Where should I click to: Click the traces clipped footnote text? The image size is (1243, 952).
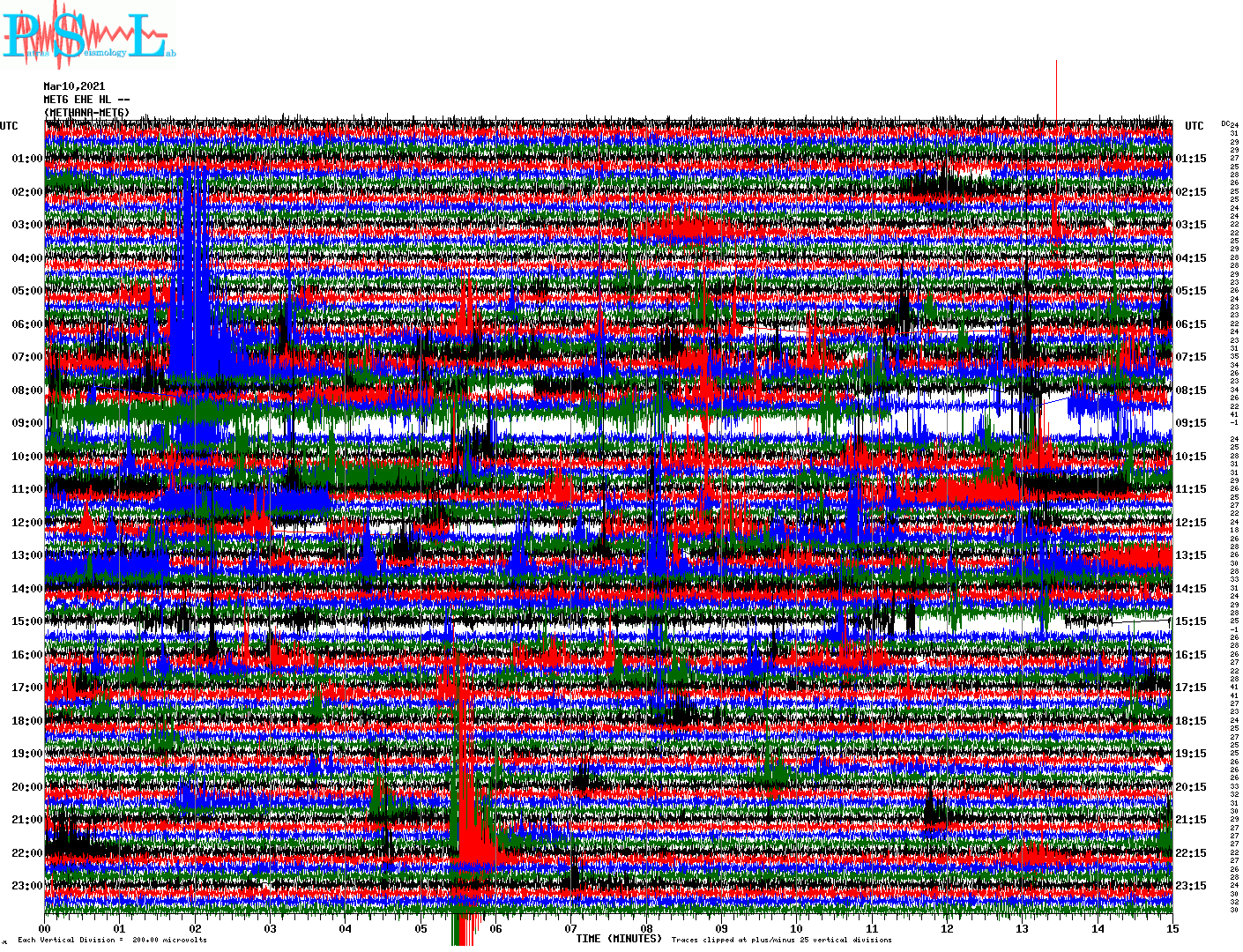781,940
